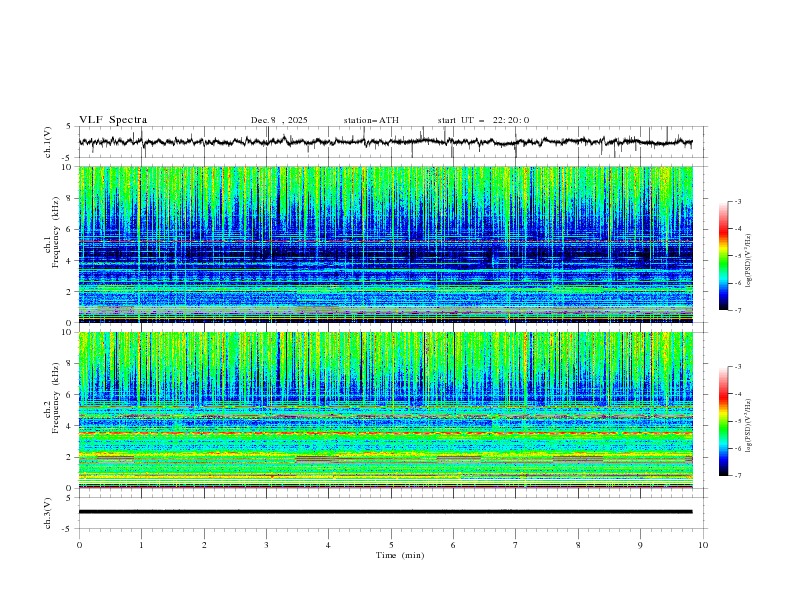Click the "Time (min)" axis title
The image size is (792, 612).
[400, 555]
